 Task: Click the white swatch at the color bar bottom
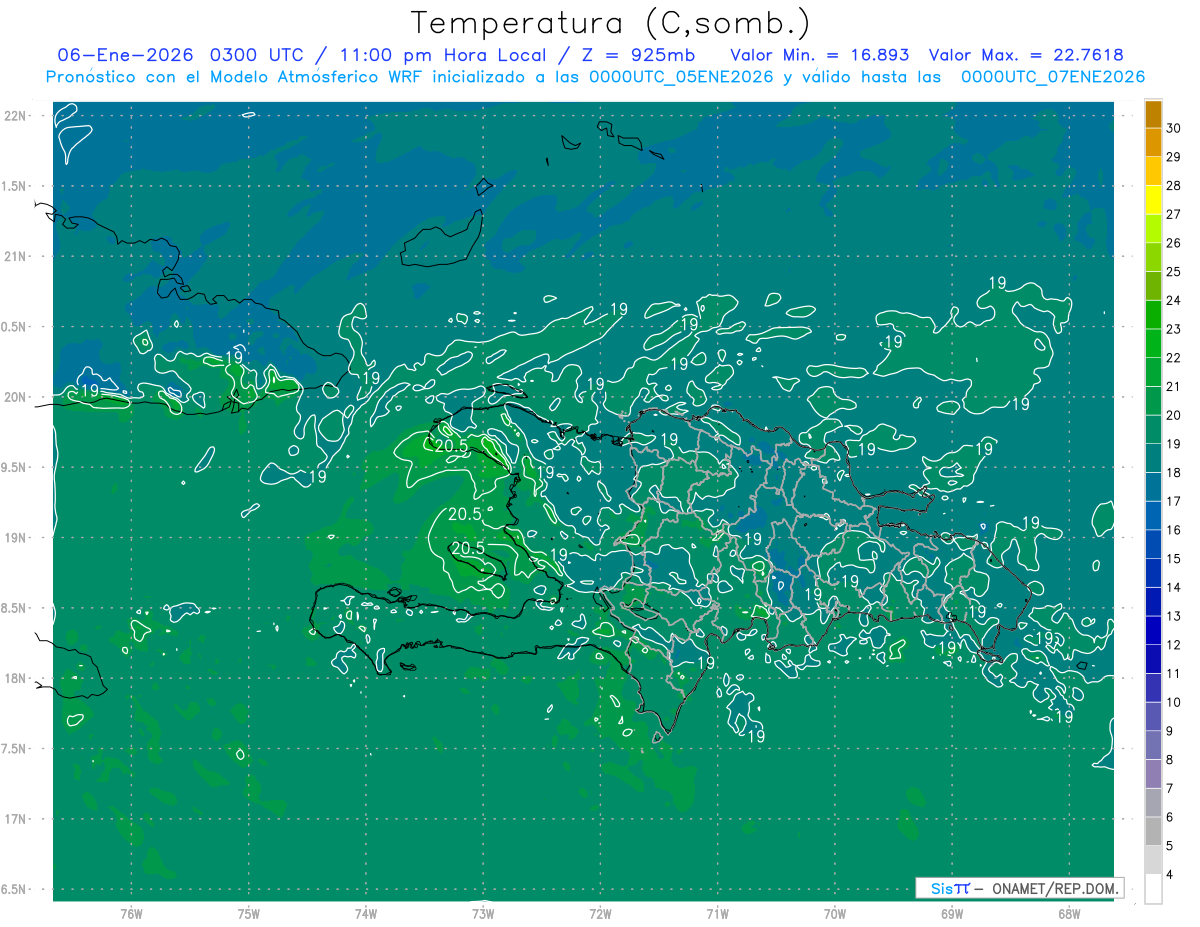(x=1153, y=889)
